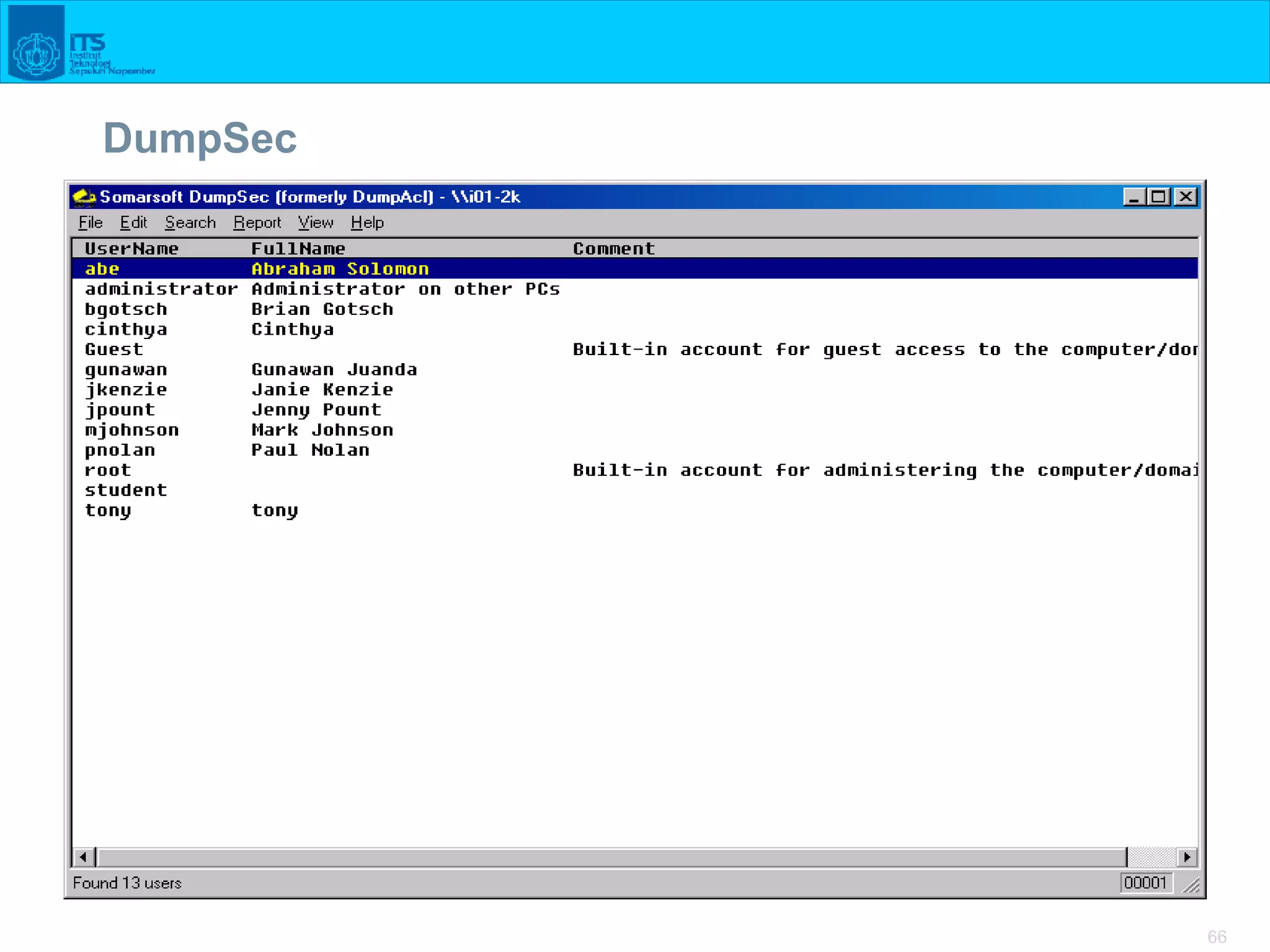Select the bgotsch user row
Viewport: 1270px width, 952px height.
tap(635, 309)
